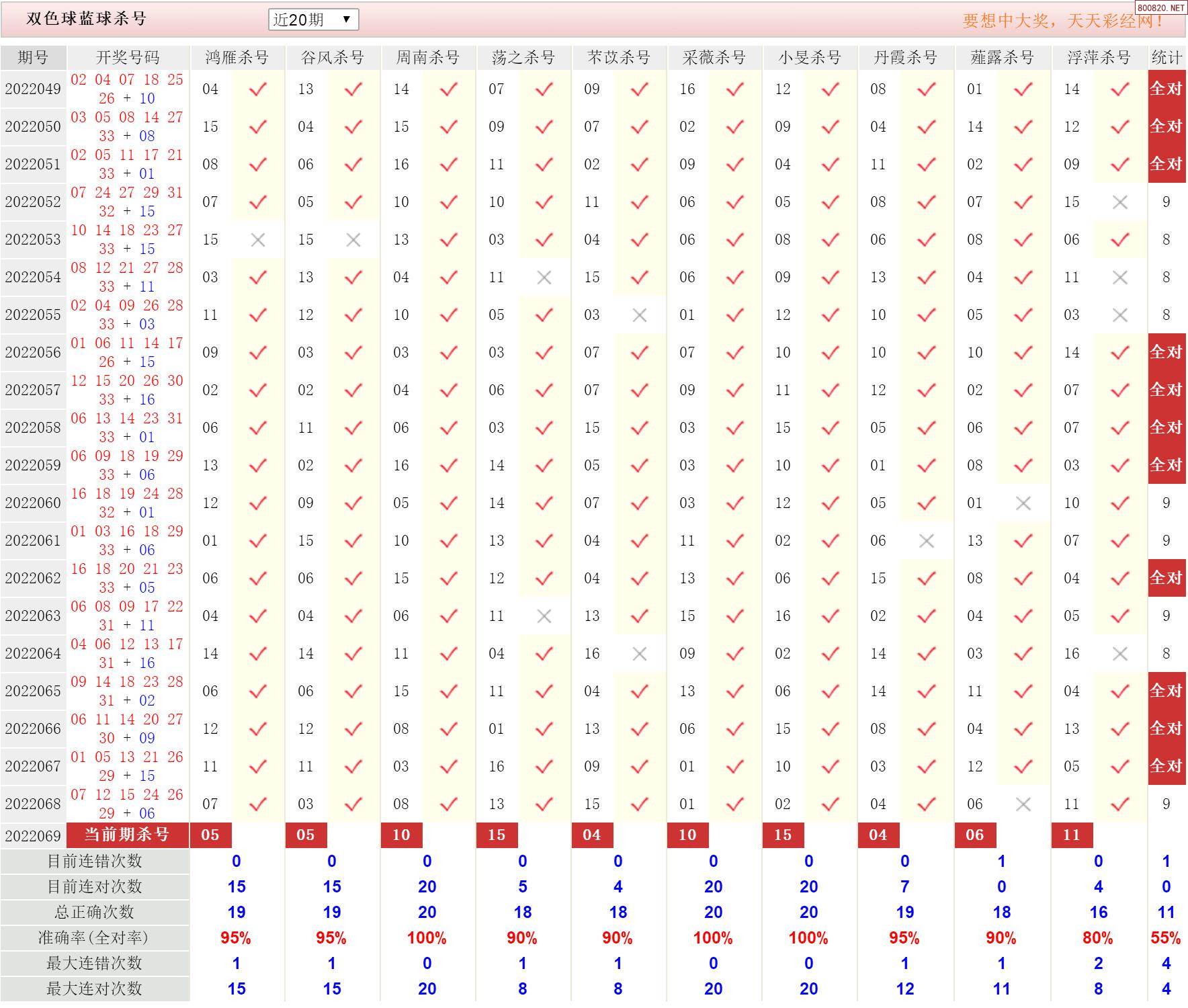Click the 800820.NET site badge

pyautogui.click(x=1161, y=7)
